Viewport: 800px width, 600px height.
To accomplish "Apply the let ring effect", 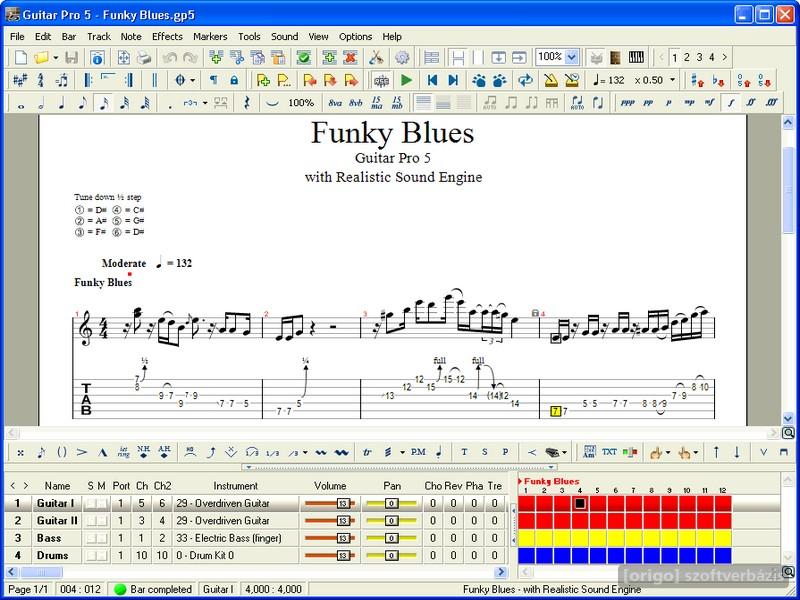I will tap(123, 452).
